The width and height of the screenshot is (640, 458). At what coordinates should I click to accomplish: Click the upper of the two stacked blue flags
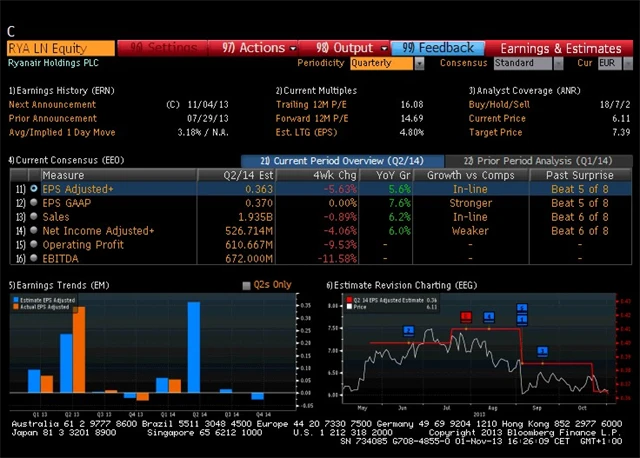pyautogui.click(x=522, y=308)
